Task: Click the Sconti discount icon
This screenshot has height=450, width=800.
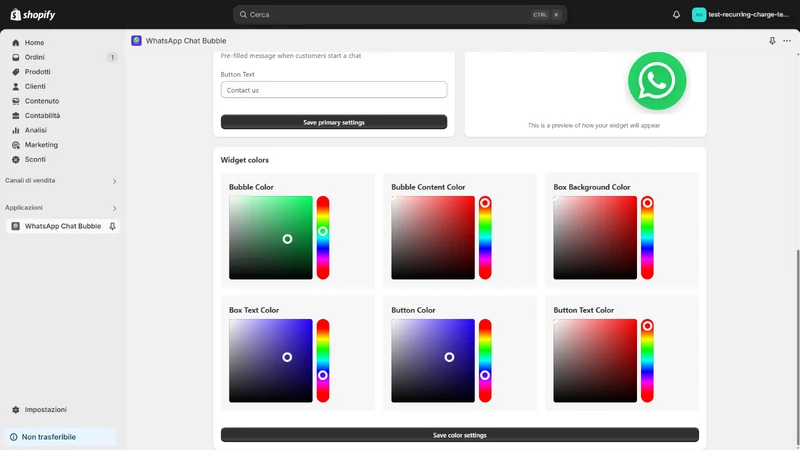Action: pyautogui.click(x=16, y=160)
